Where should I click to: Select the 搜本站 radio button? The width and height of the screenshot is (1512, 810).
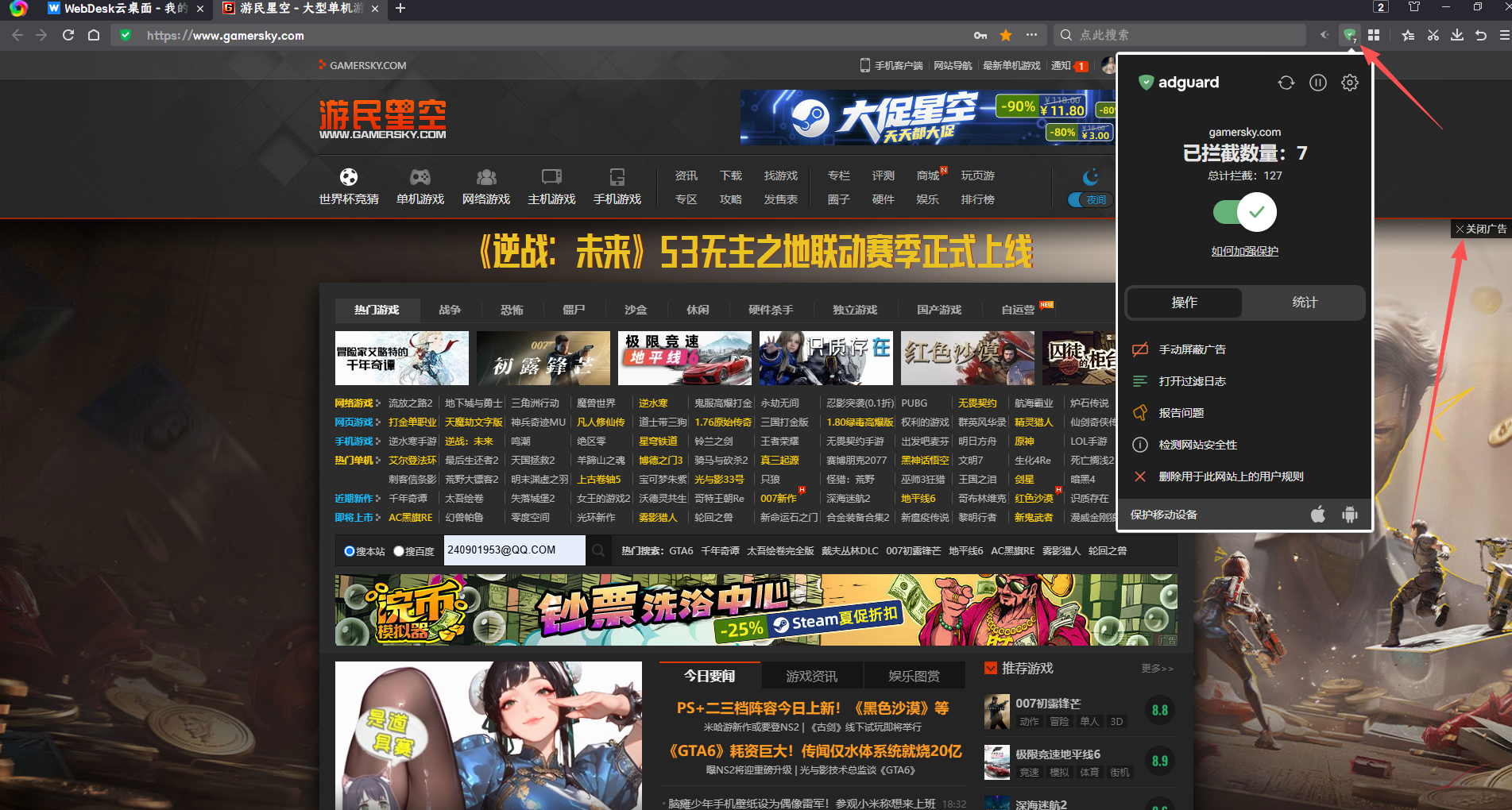pos(350,551)
